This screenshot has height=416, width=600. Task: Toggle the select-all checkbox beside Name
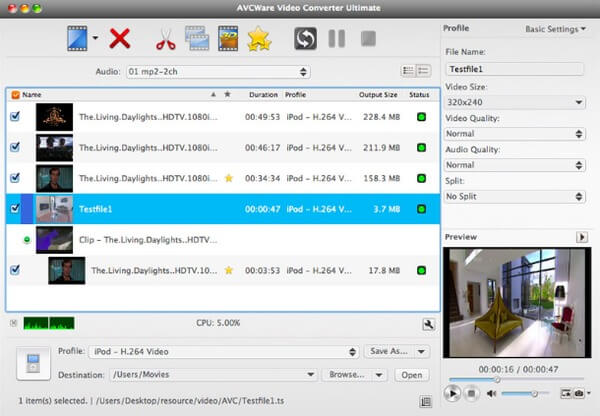tap(15, 95)
